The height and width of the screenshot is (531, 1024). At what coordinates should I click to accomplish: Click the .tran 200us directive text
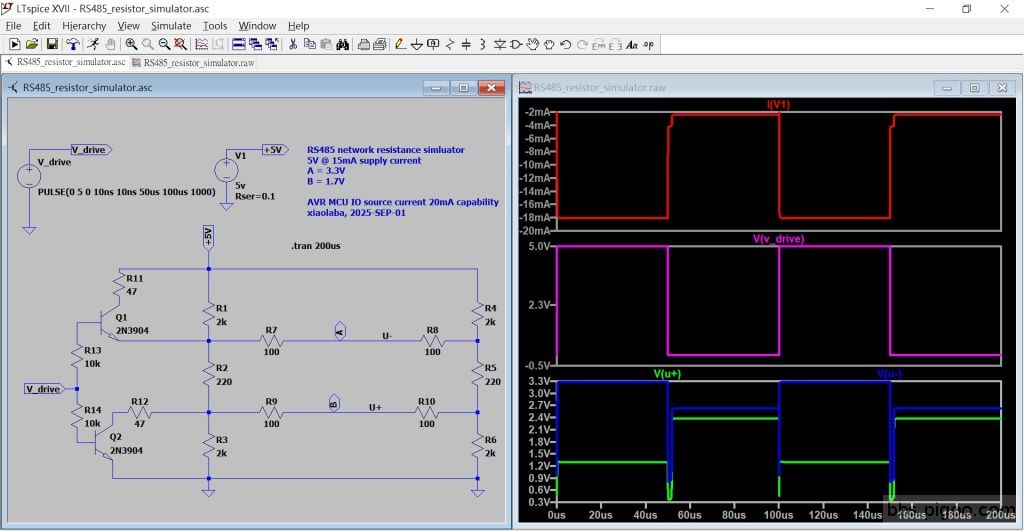click(x=315, y=245)
